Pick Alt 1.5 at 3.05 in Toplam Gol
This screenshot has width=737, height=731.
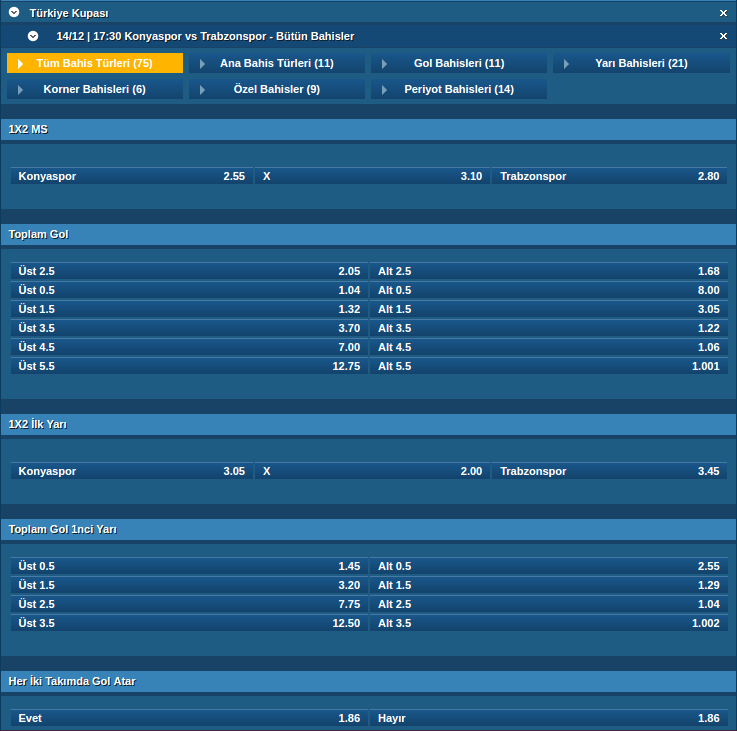(x=549, y=309)
